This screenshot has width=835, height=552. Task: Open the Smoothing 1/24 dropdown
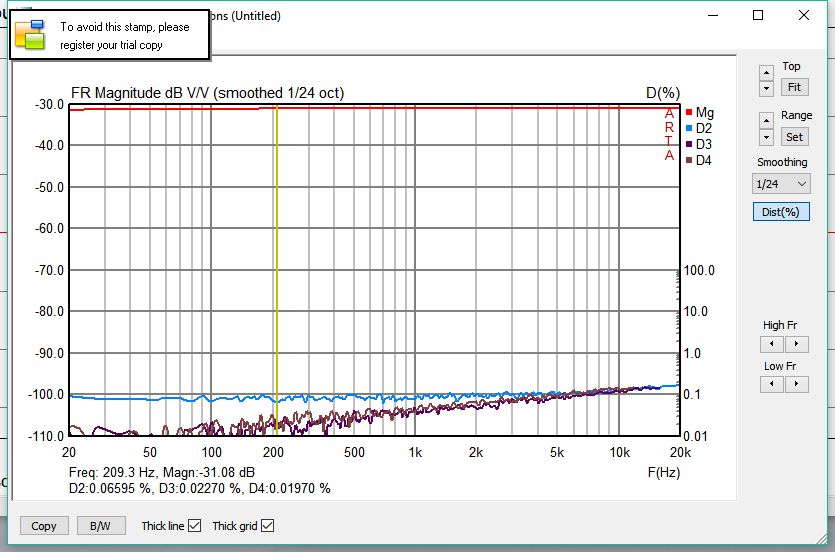point(781,184)
